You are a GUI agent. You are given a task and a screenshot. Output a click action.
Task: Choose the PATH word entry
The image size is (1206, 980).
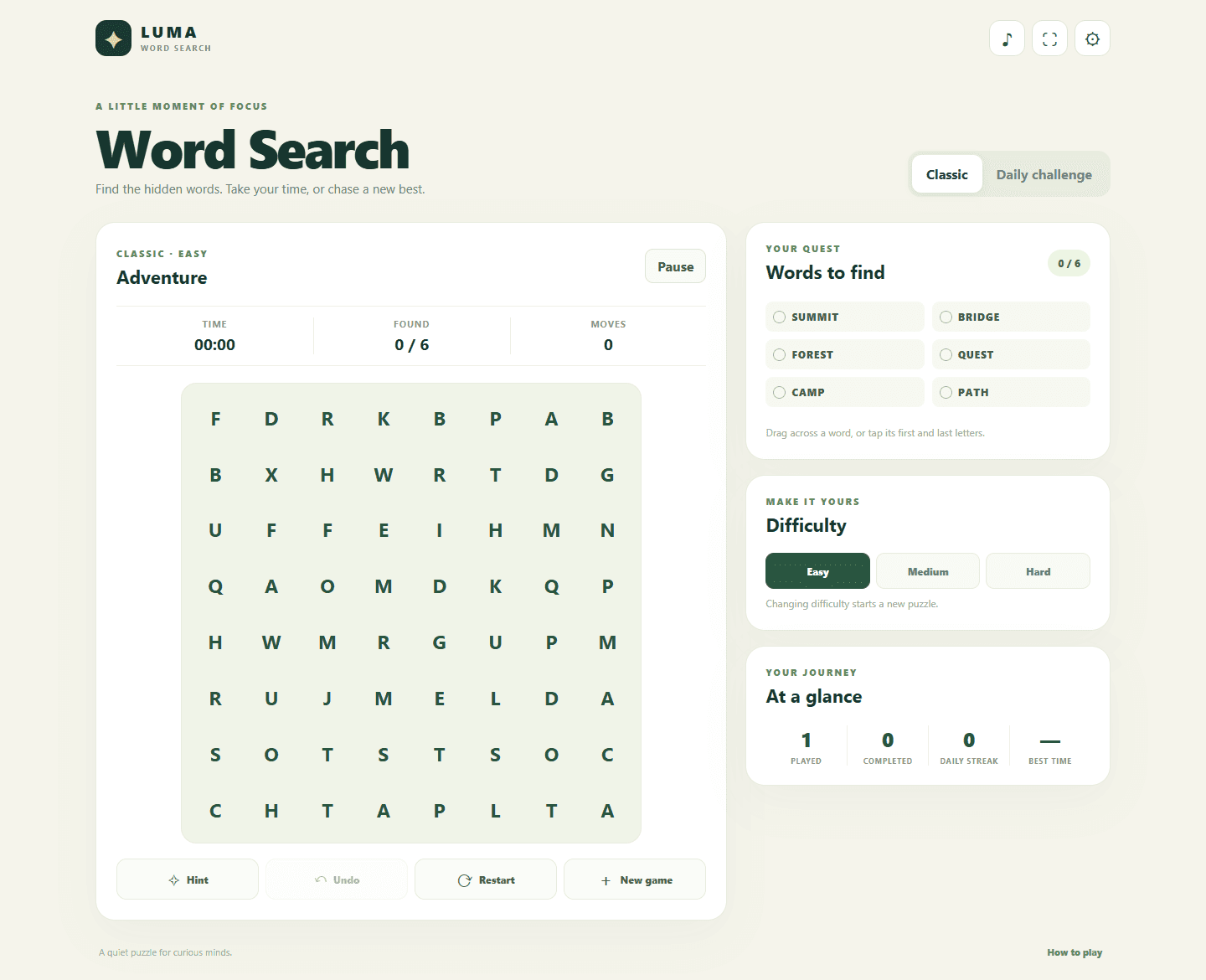(1011, 392)
